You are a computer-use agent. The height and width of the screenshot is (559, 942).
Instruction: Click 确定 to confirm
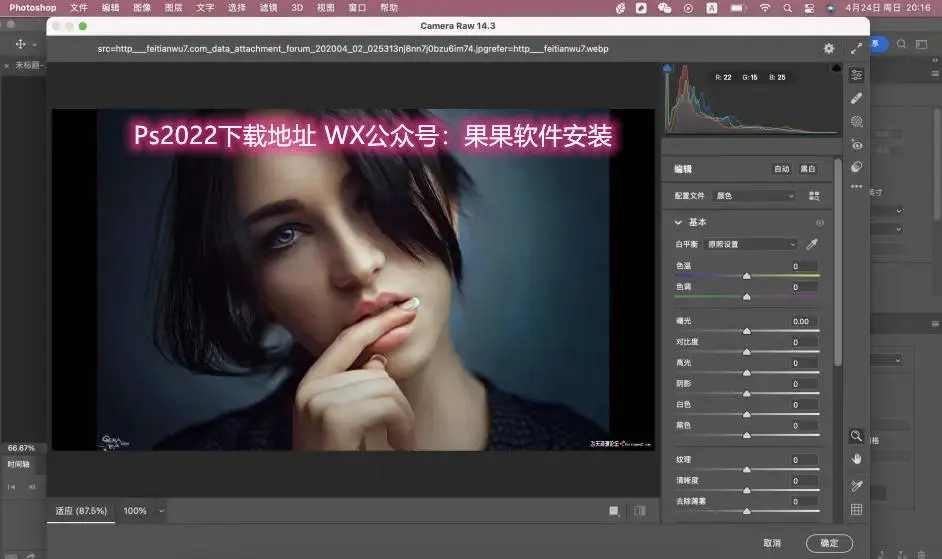[830, 543]
